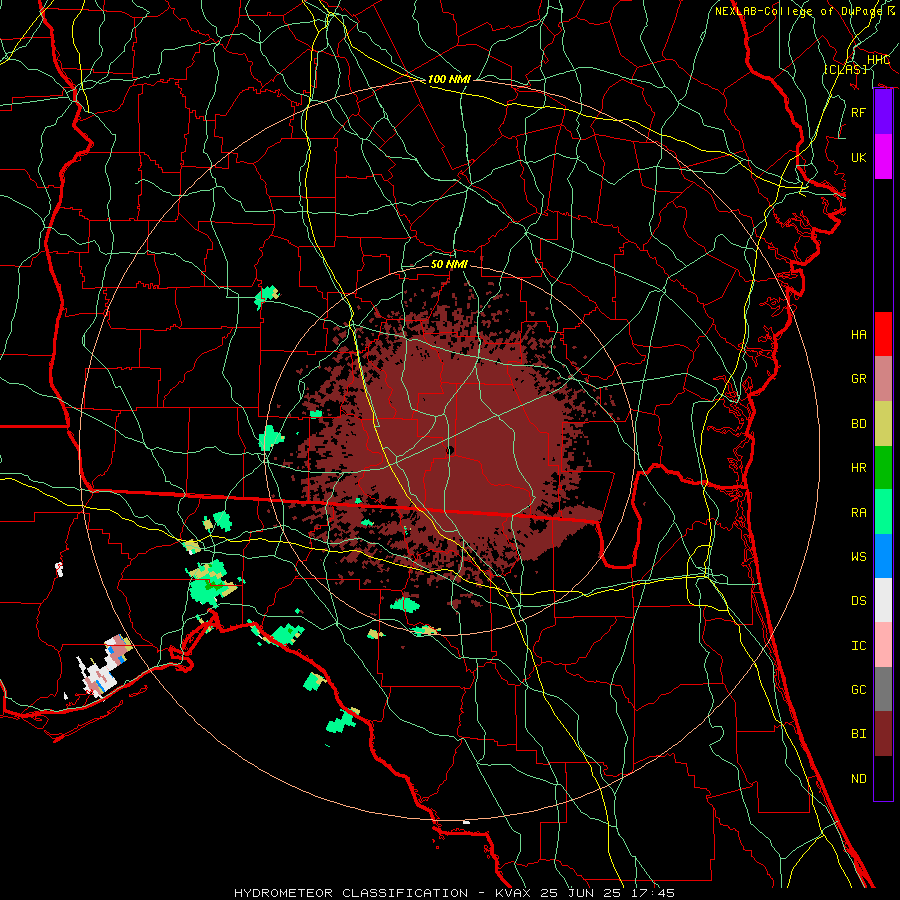Click the 'NEXLAB-College of DuPage' credit text

(798, 11)
